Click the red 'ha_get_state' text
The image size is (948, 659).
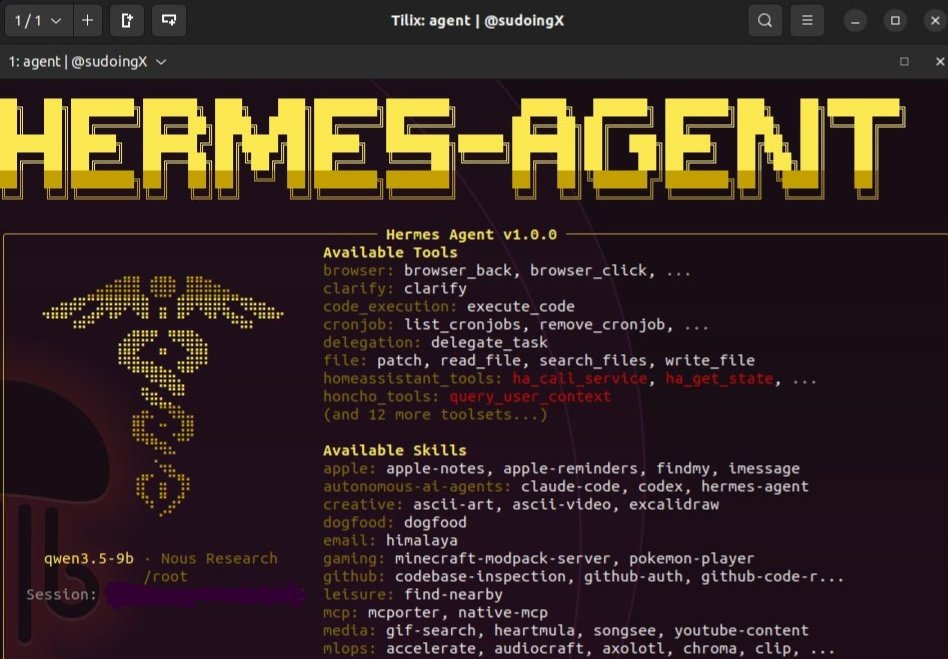719,378
